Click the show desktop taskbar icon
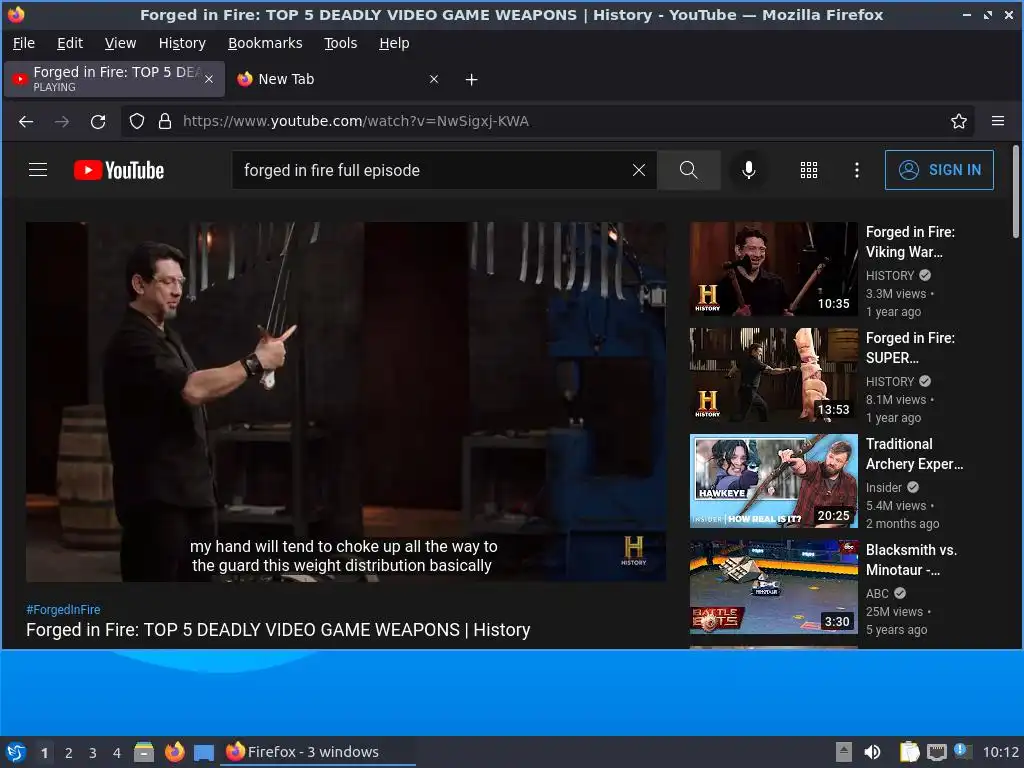The width and height of the screenshot is (1024, 768). (x=204, y=753)
